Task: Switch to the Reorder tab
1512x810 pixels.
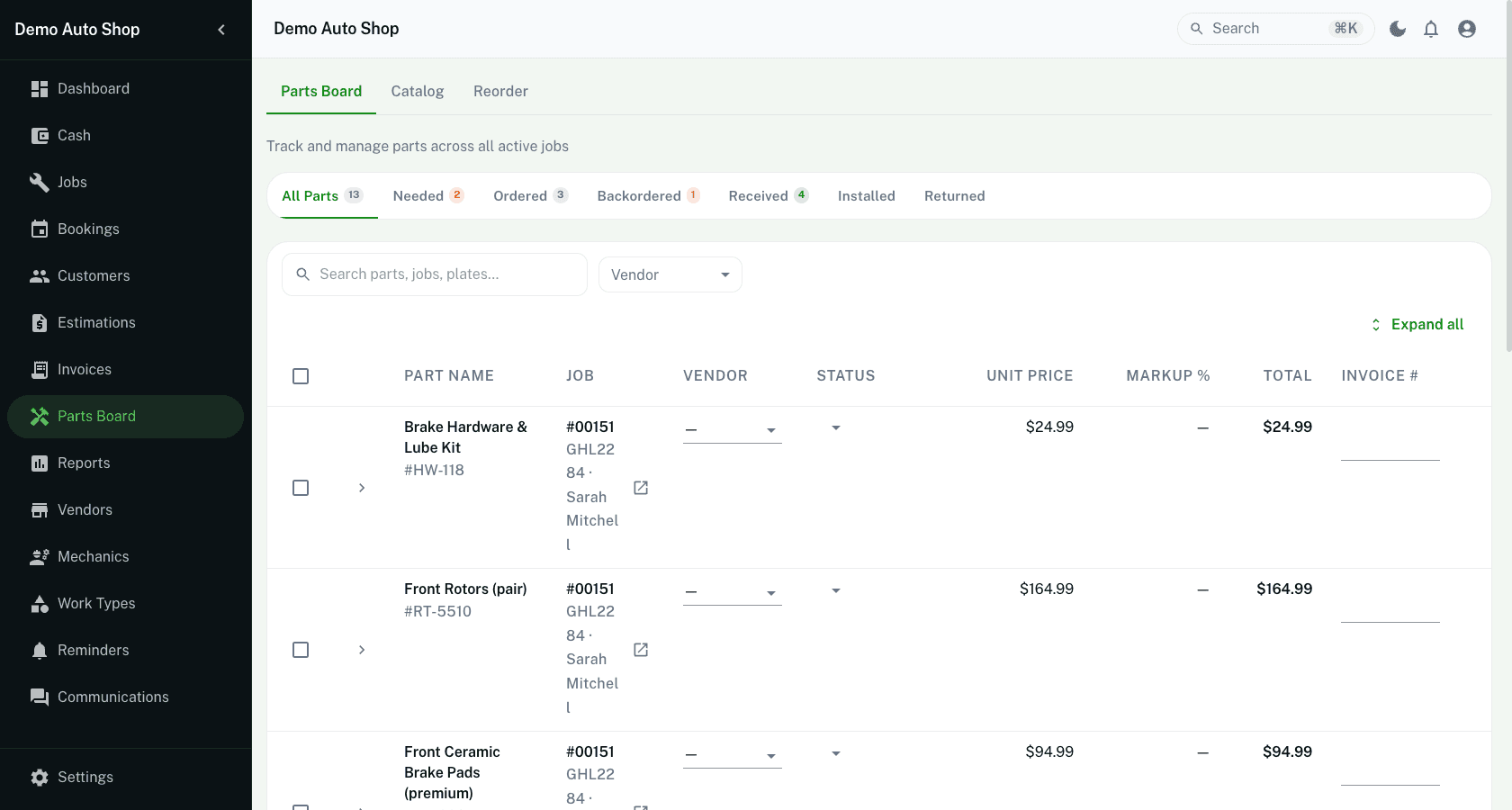Action: (x=500, y=91)
